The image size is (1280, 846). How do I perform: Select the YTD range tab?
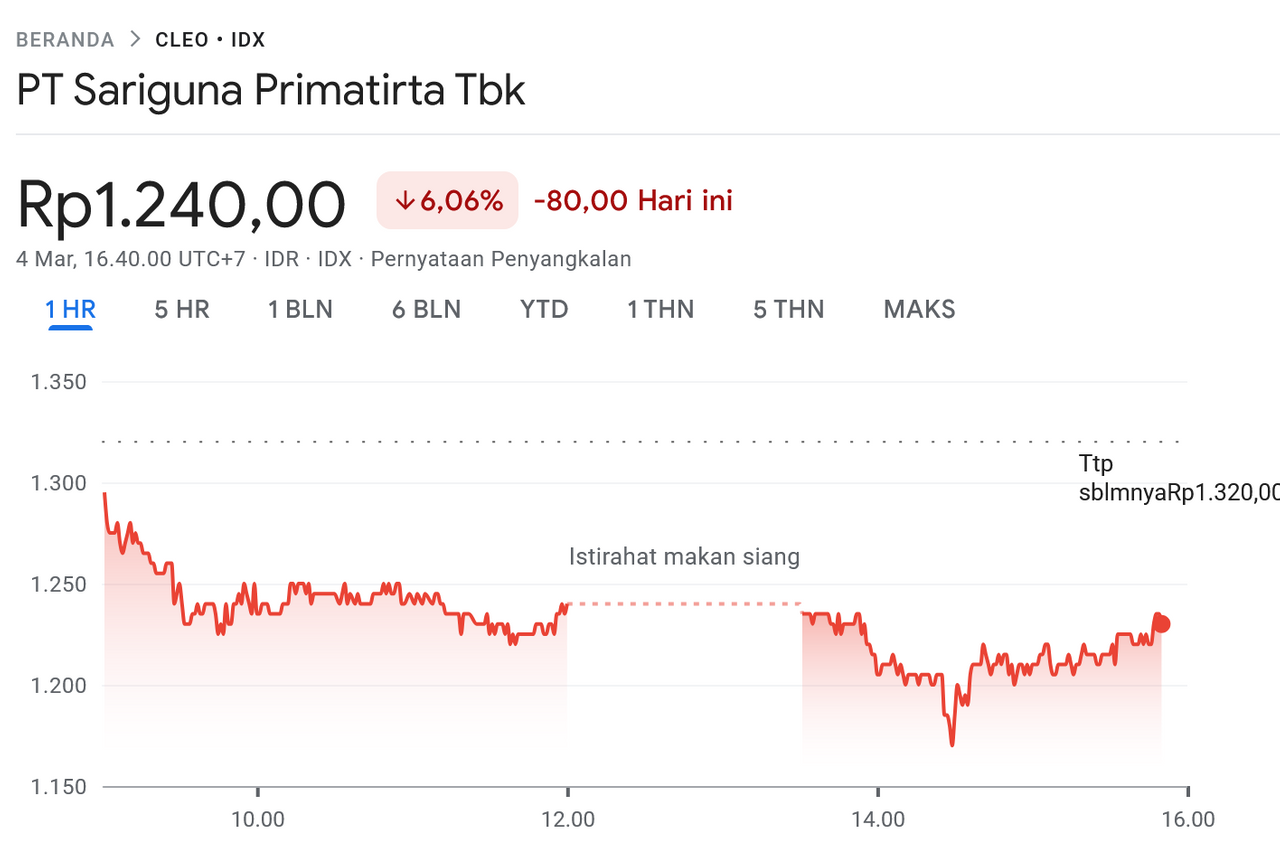(x=544, y=309)
